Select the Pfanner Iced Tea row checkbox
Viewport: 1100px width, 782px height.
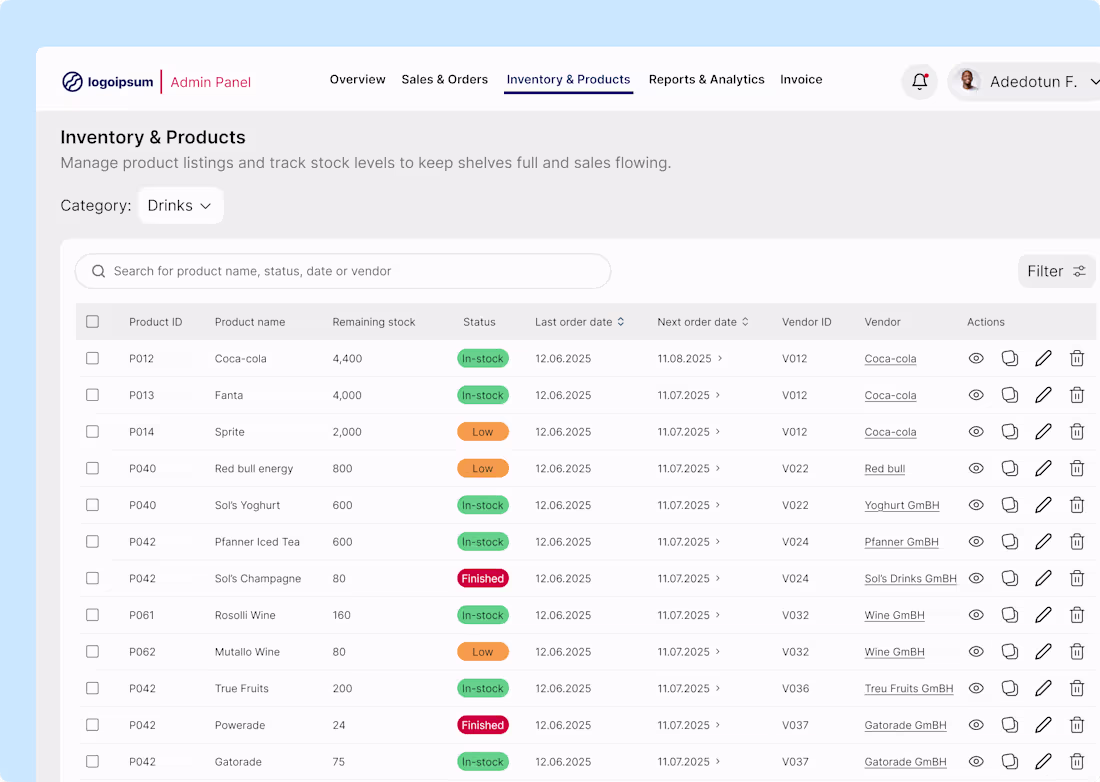click(92, 541)
